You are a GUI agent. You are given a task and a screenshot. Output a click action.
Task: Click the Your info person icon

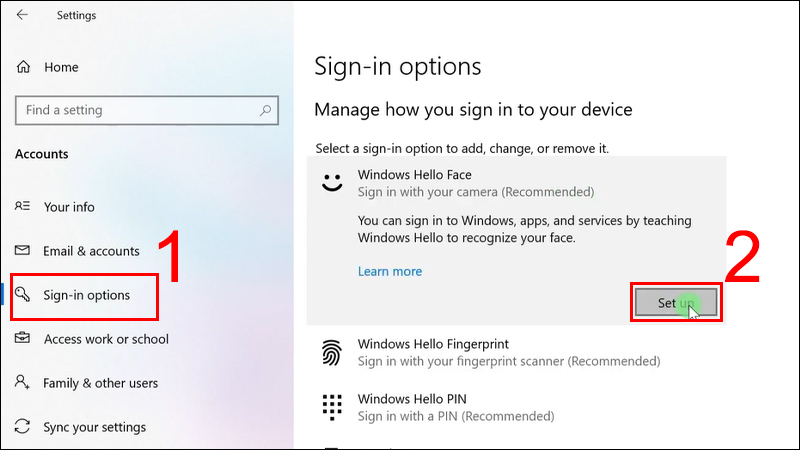tap(23, 207)
